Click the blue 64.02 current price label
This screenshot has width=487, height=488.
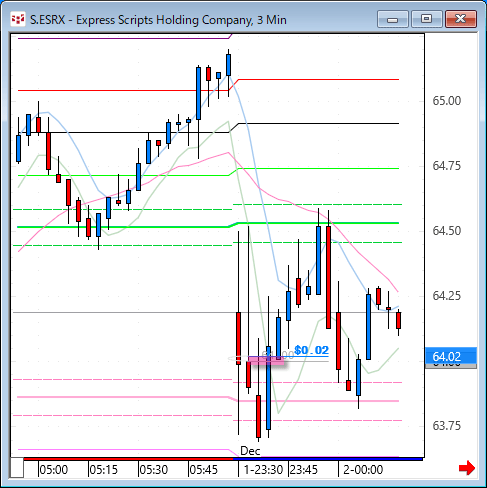point(451,356)
